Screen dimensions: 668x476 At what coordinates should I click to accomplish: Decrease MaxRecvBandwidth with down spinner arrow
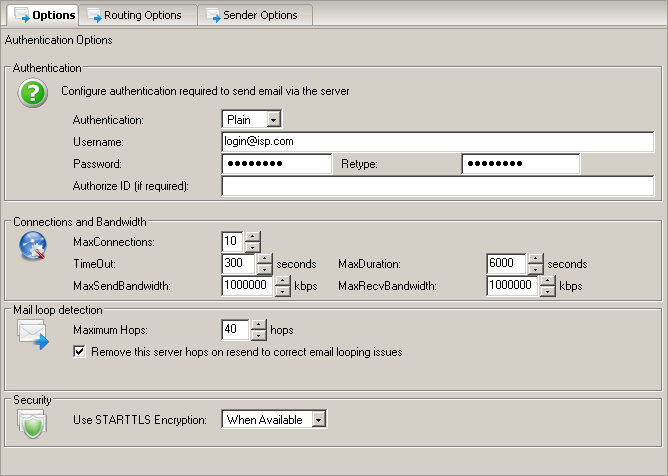tap(547, 292)
